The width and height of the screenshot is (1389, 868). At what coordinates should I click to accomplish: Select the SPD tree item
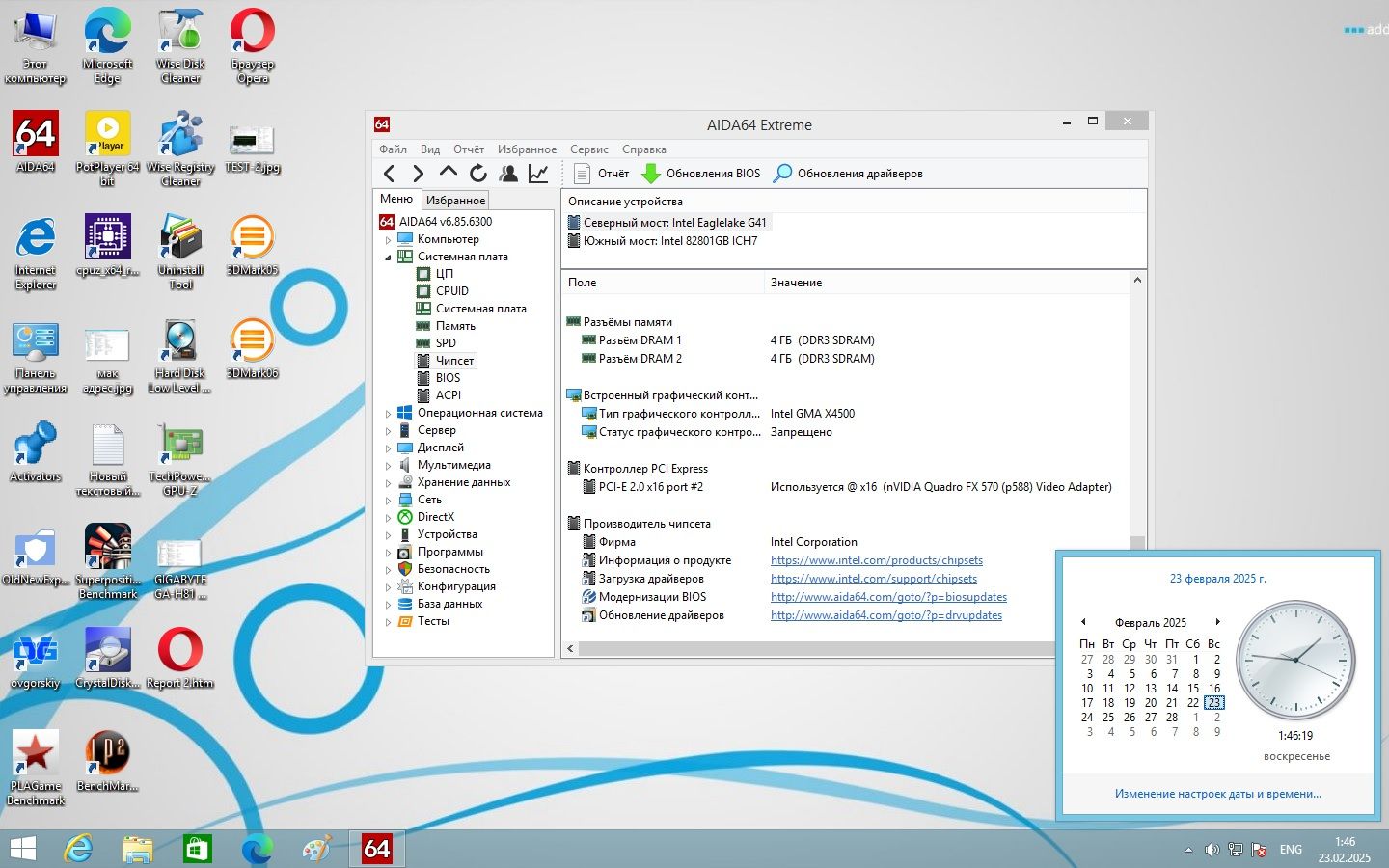point(446,343)
